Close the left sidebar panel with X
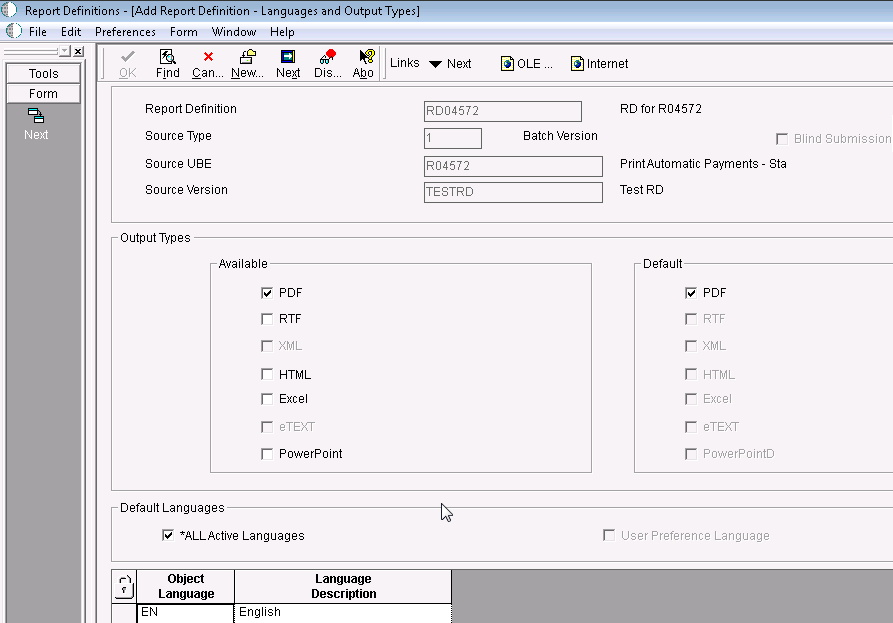The width and height of the screenshot is (893, 623). tap(79, 51)
